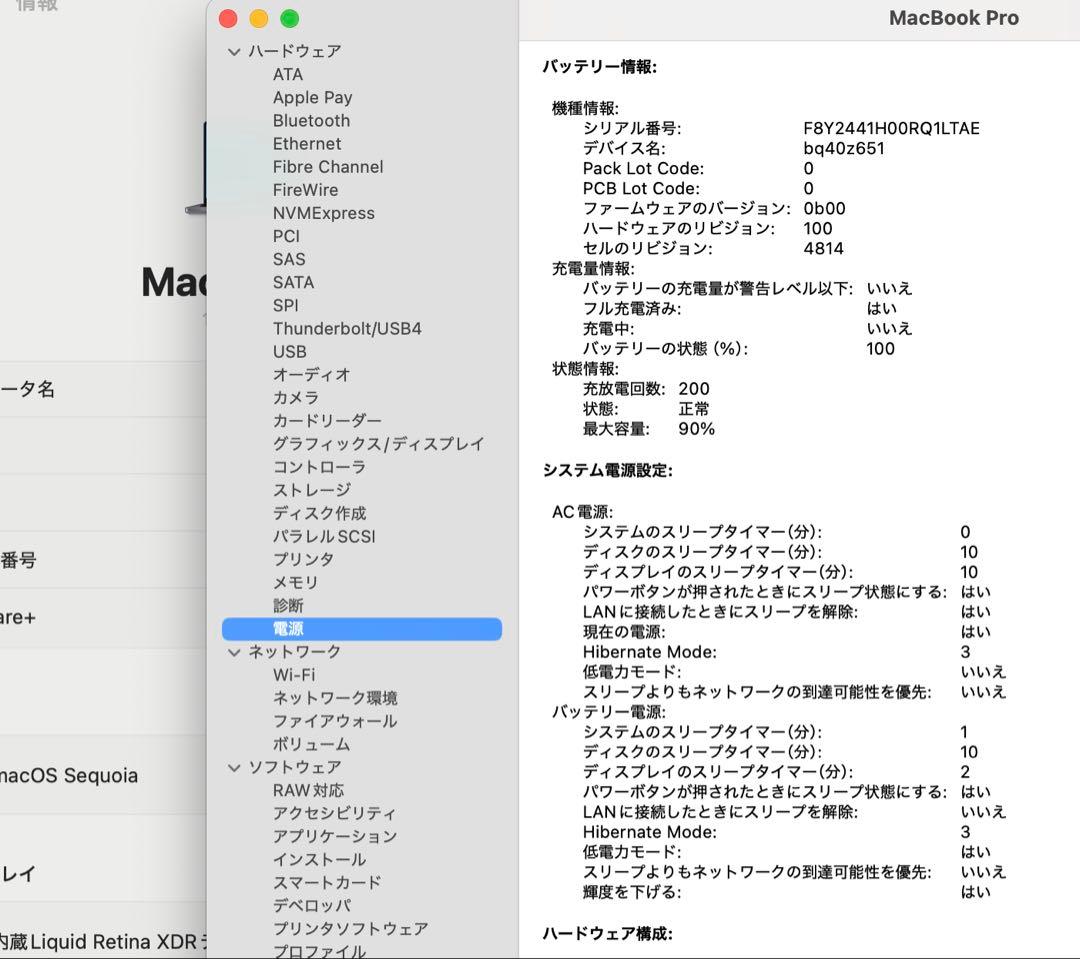Select Apple Pay in the sidebar
This screenshot has width=1080, height=959.
[x=313, y=98]
